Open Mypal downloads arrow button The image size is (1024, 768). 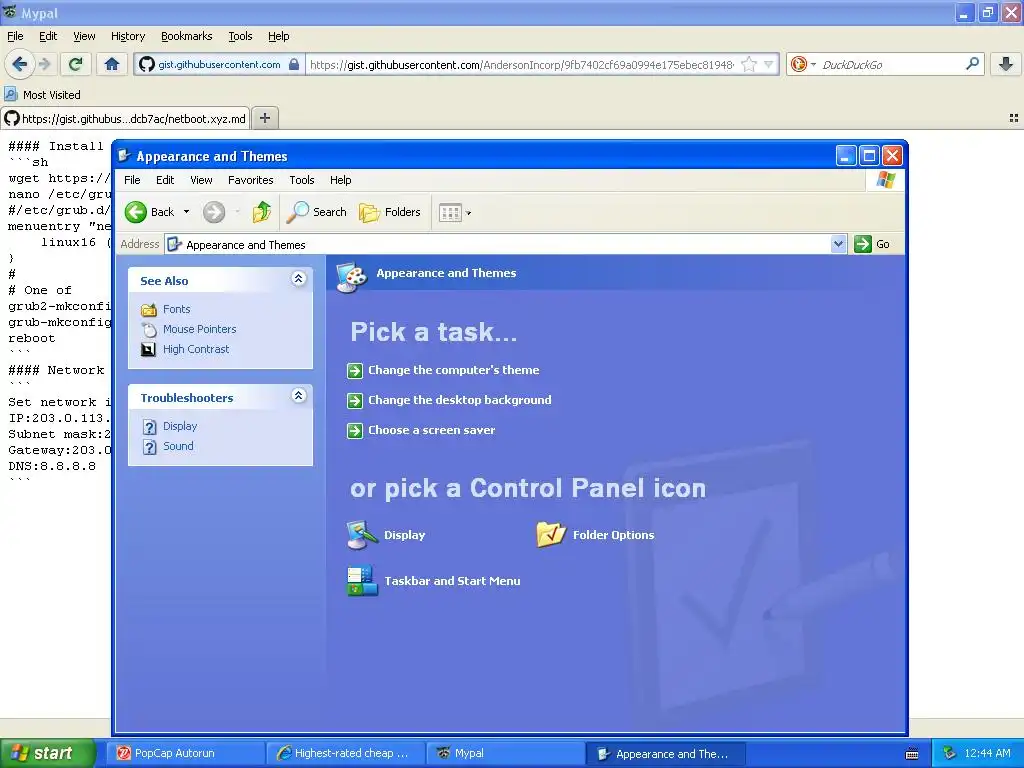tap(1006, 64)
